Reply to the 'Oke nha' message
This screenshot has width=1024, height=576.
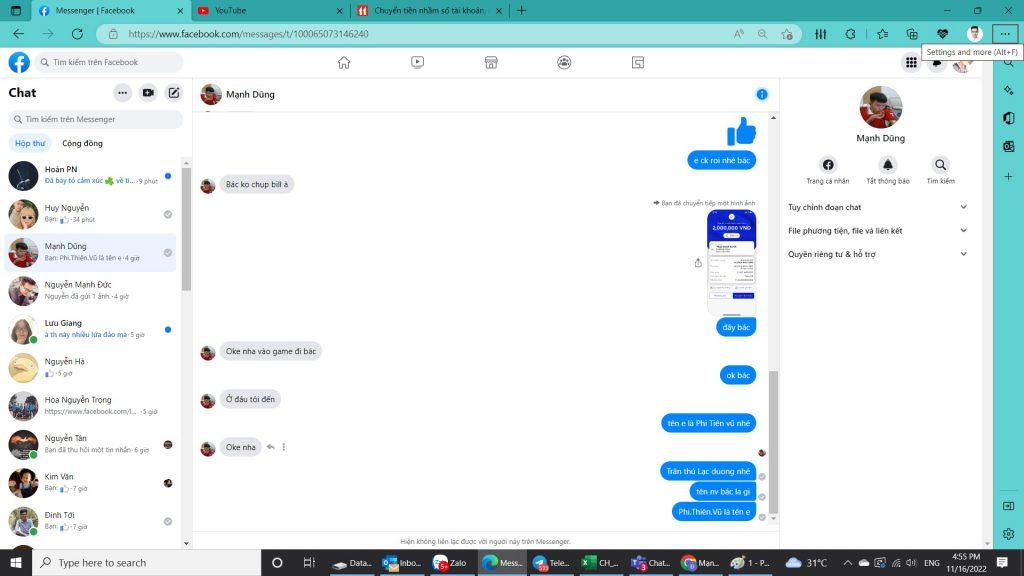tap(270, 447)
